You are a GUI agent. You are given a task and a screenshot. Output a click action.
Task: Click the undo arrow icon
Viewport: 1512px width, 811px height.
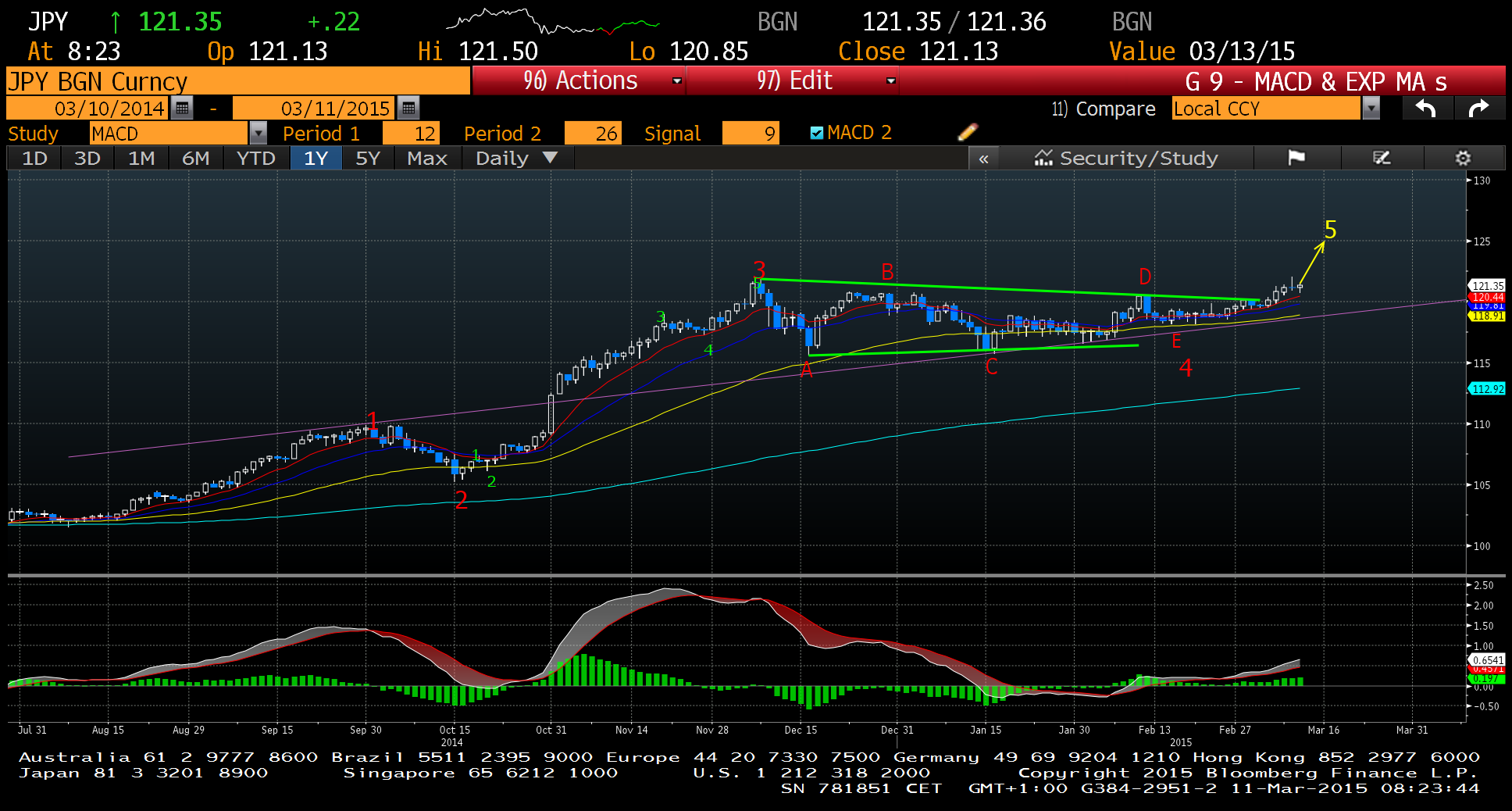1426,109
